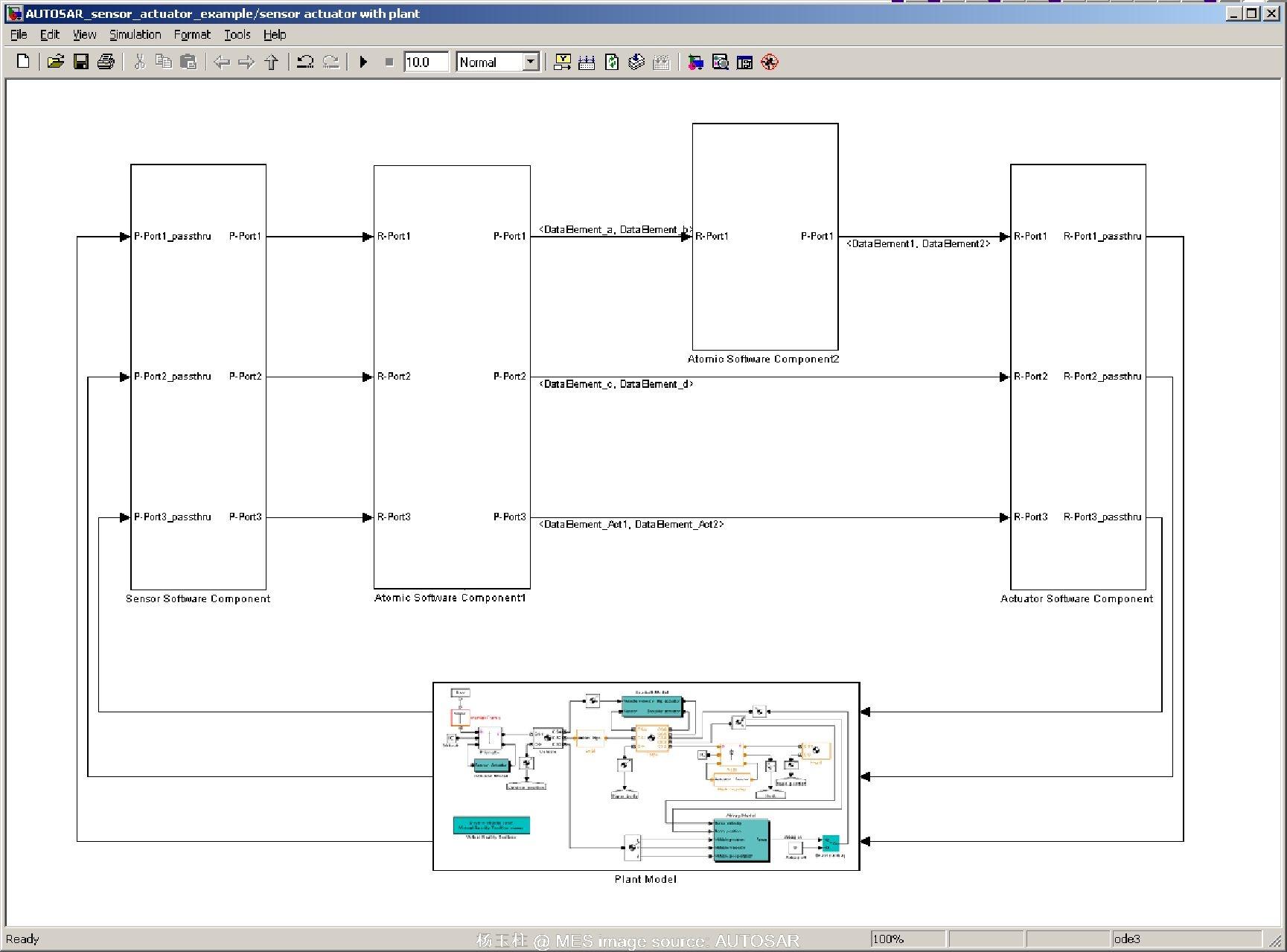Update the diagram with the refresh page icon
The image size is (1287, 952).
[612, 62]
